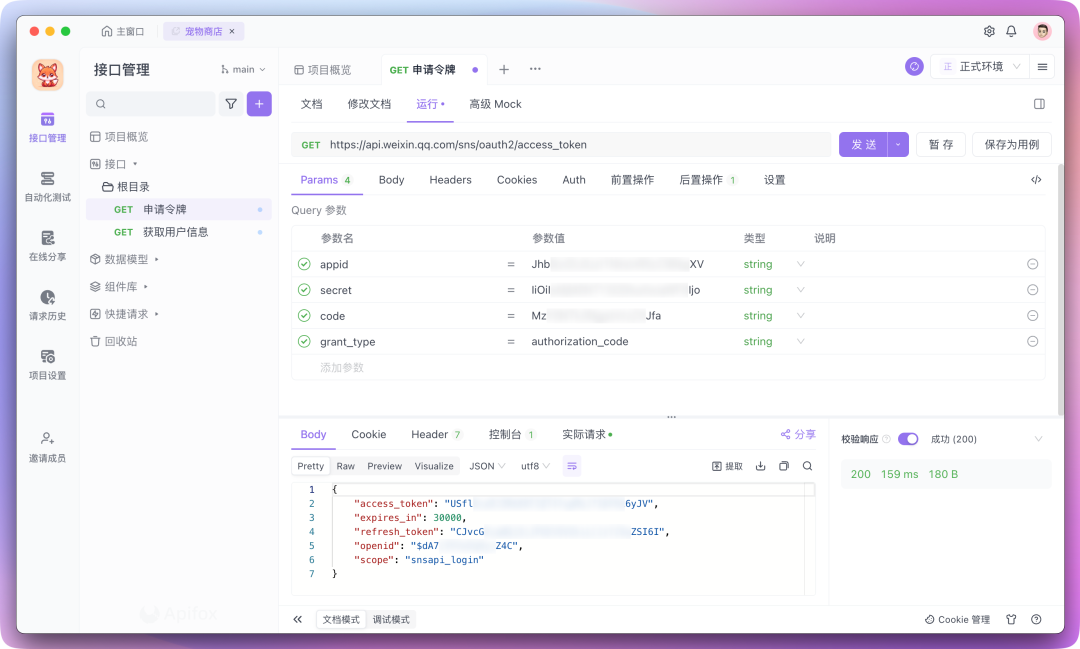Viewport: 1080px width, 649px height.
Task: Remove the appid parameter row
Action: [x=1032, y=264]
